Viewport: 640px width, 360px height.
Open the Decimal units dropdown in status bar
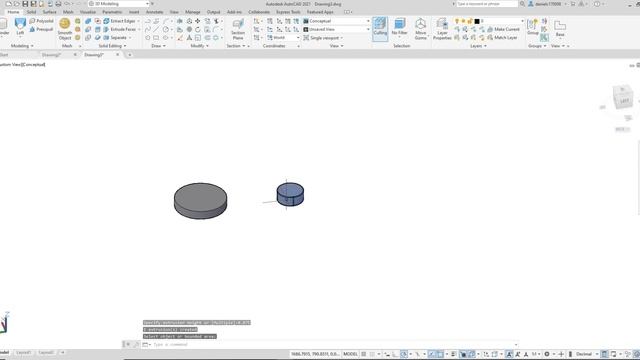pyautogui.click(x=586, y=354)
